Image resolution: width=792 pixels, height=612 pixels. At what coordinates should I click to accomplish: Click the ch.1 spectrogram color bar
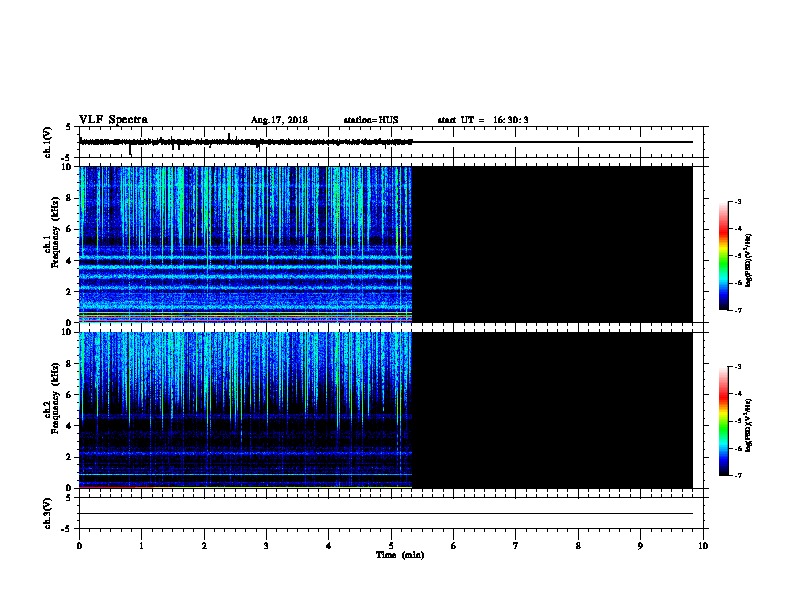(x=723, y=256)
